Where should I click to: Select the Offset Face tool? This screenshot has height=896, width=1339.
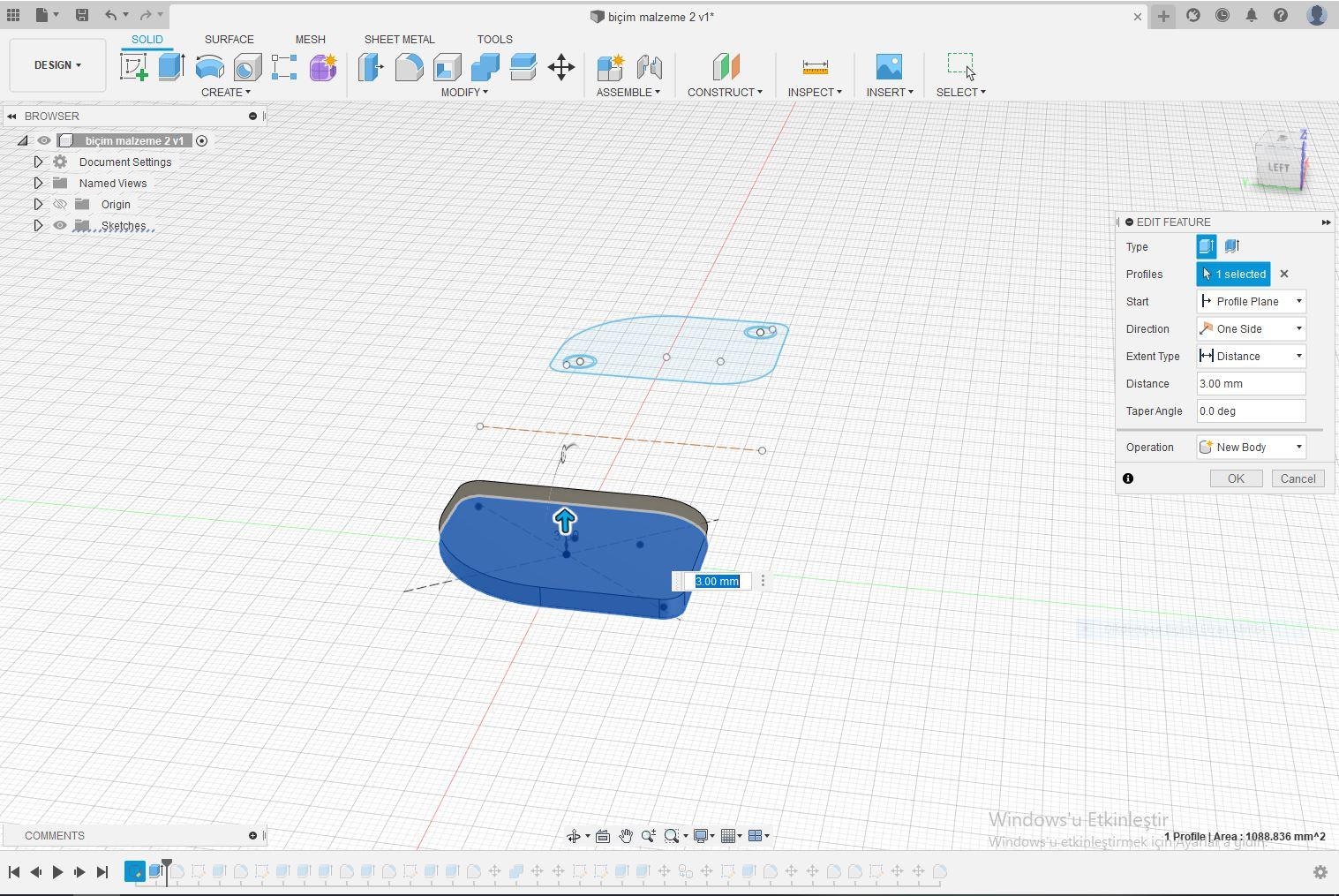[523, 67]
